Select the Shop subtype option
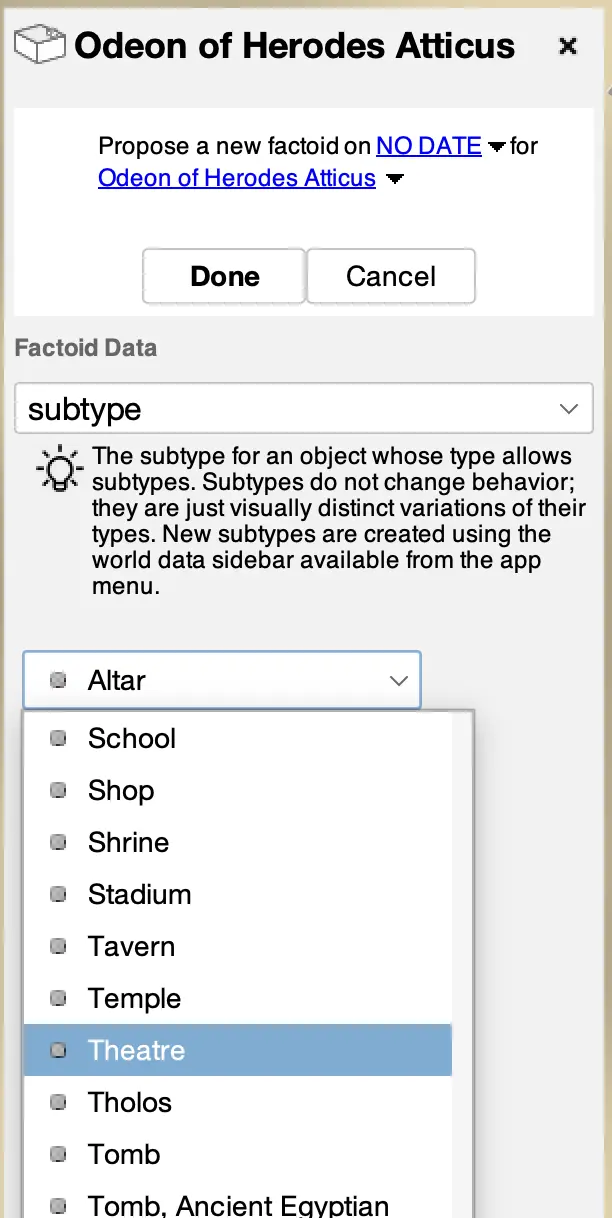The width and height of the screenshot is (612, 1218). click(x=121, y=791)
